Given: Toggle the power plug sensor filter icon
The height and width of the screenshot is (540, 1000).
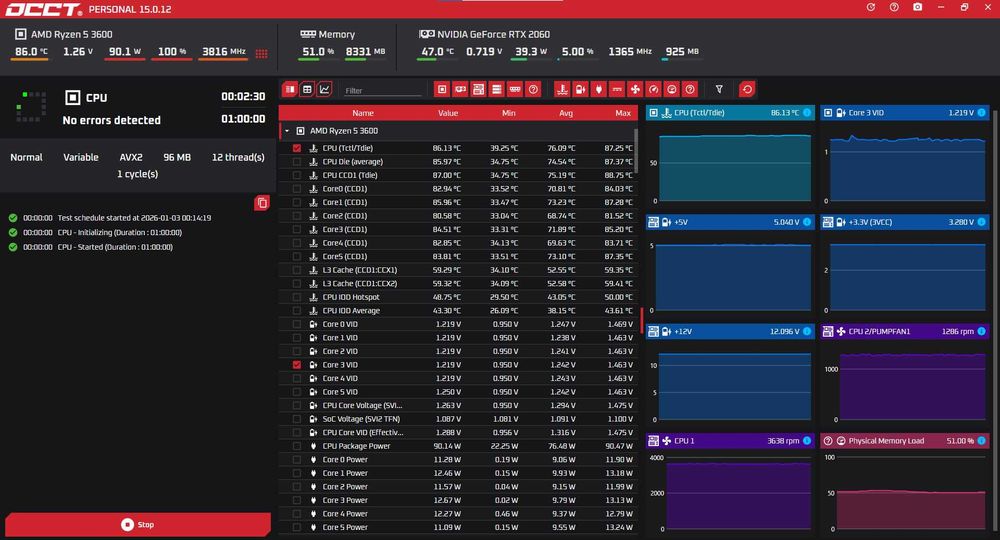Looking at the screenshot, I should pos(598,89).
